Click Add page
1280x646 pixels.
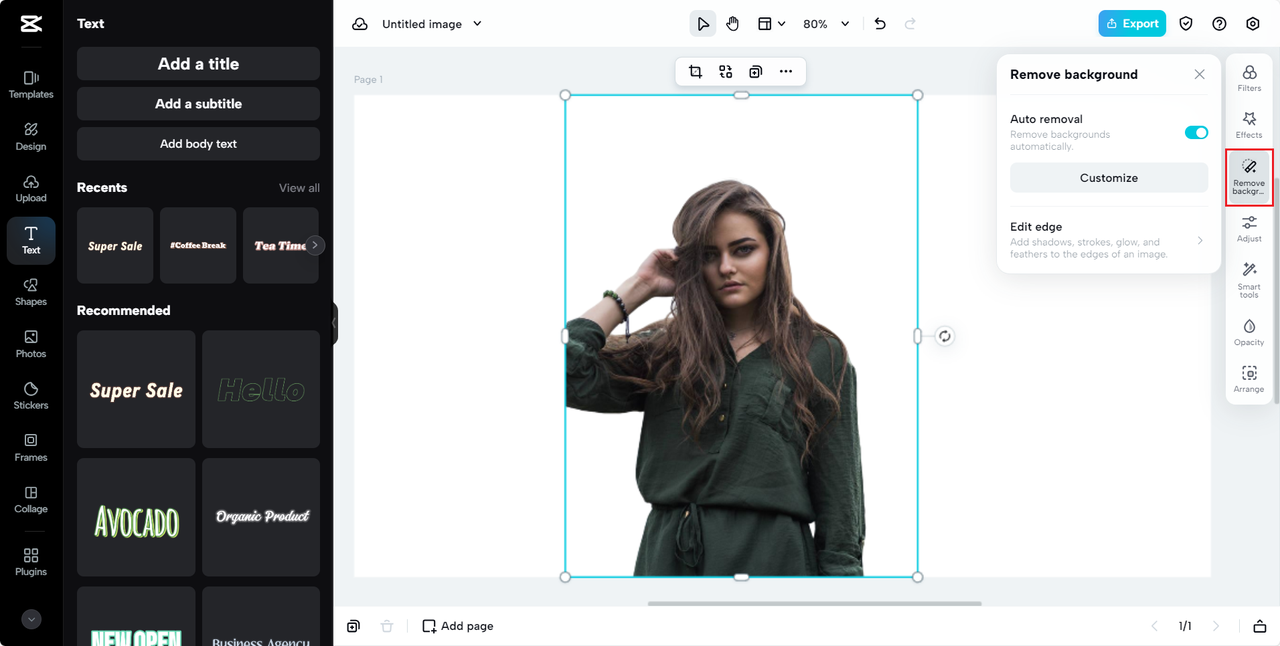point(458,626)
